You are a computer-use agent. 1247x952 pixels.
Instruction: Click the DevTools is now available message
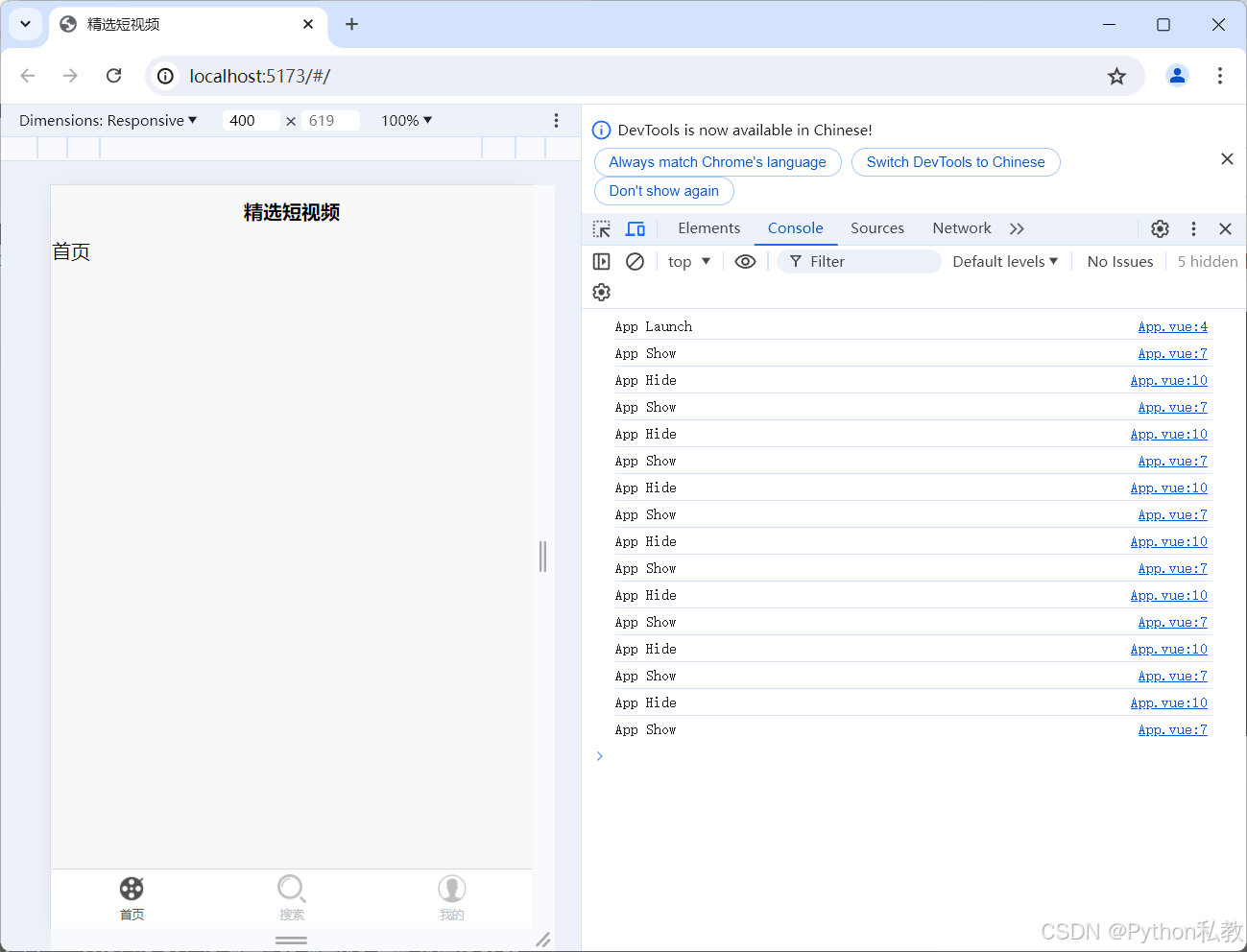coord(745,130)
